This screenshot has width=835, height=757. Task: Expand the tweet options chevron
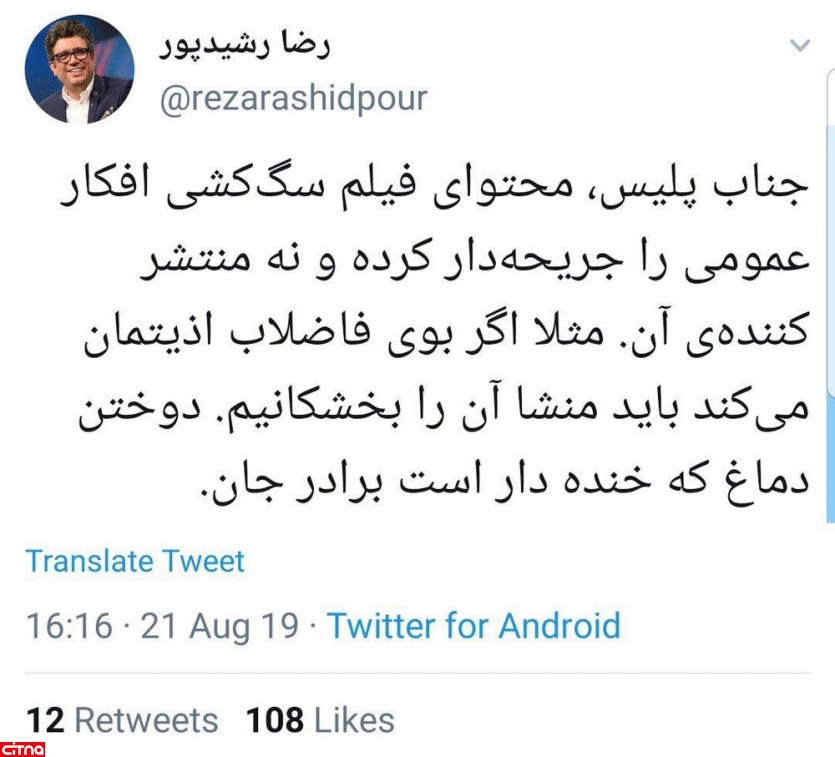coord(799,45)
